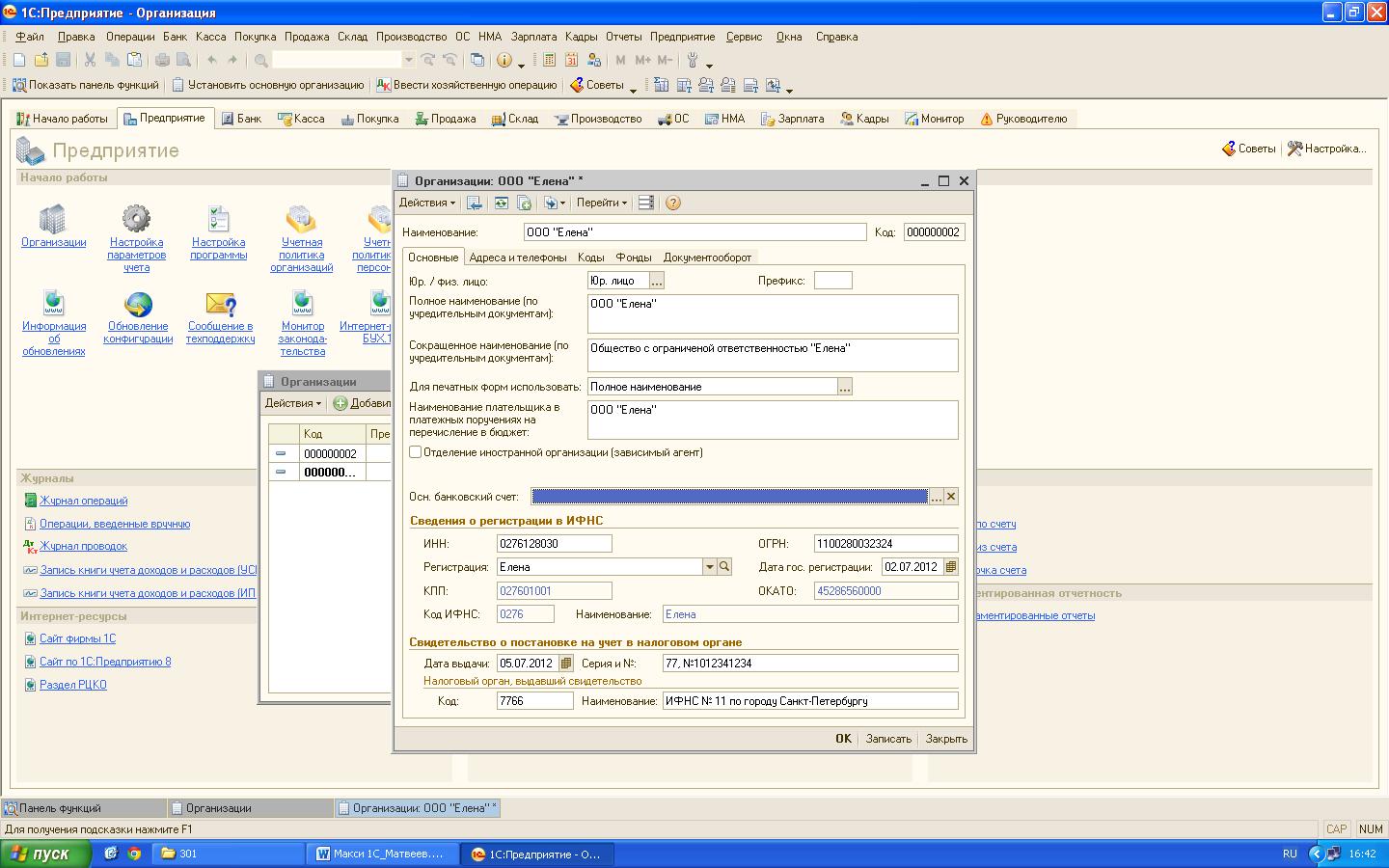Open the Сервис menu
Image resolution: width=1389 pixels, height=868 pixels.
tap(744, 37)
